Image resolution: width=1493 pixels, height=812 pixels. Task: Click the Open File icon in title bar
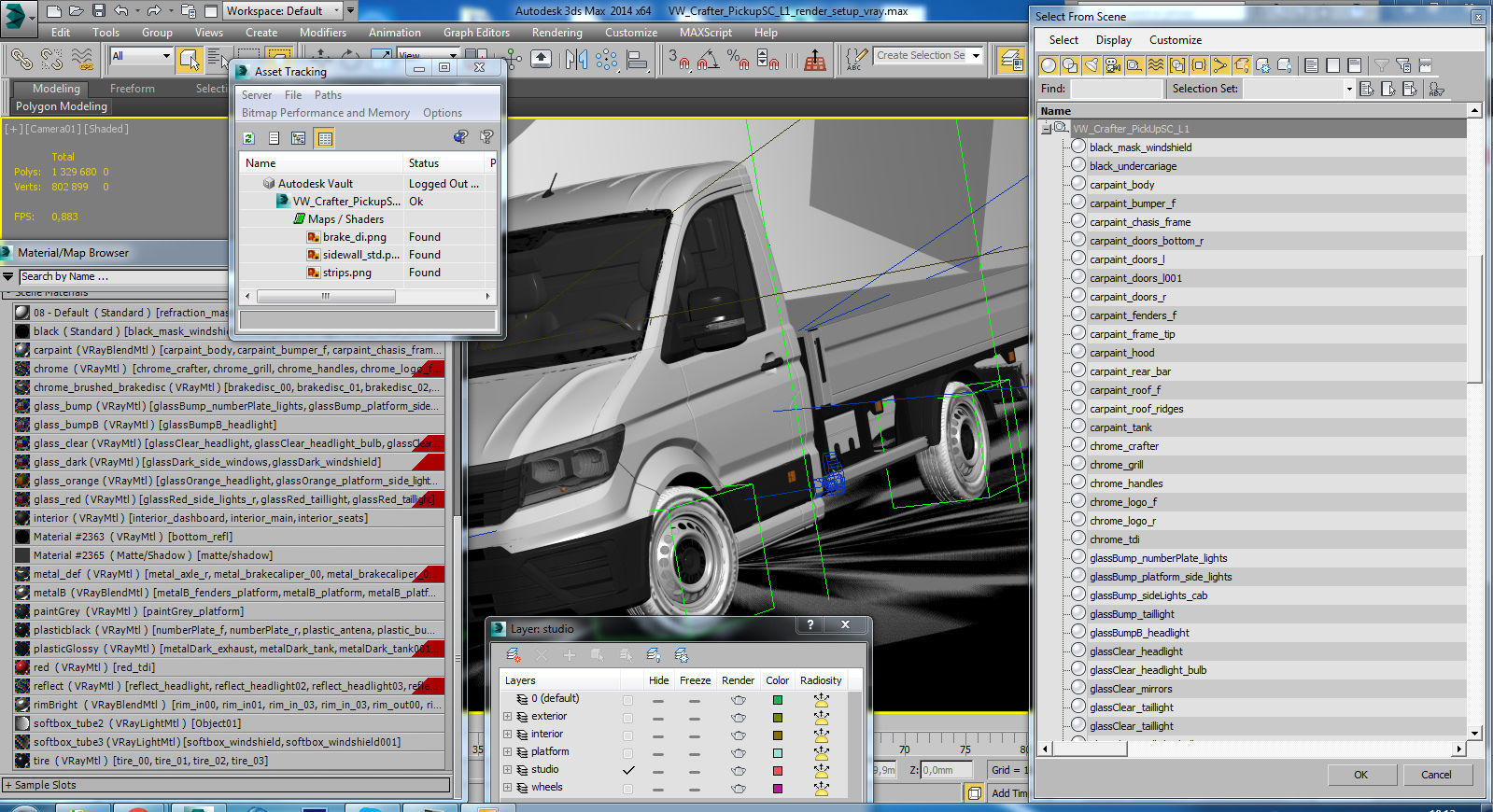[x=77, y=11]
